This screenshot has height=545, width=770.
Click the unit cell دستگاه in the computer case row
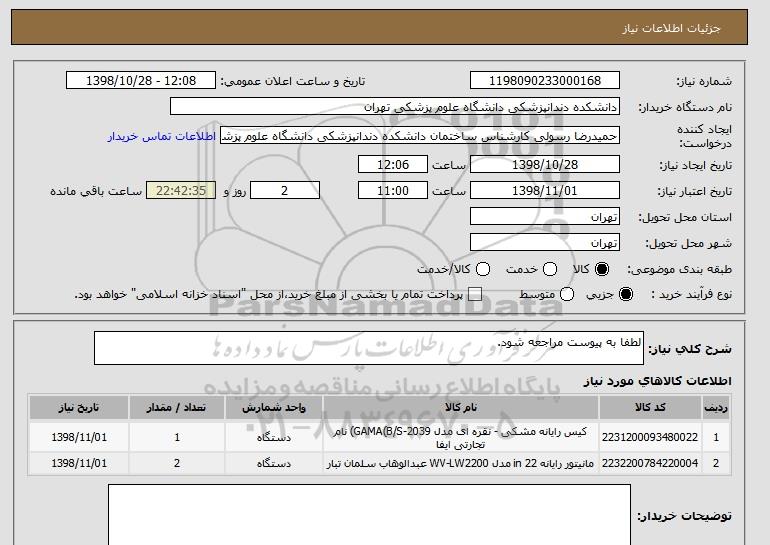pyautogui.click(x=274, y=437)
